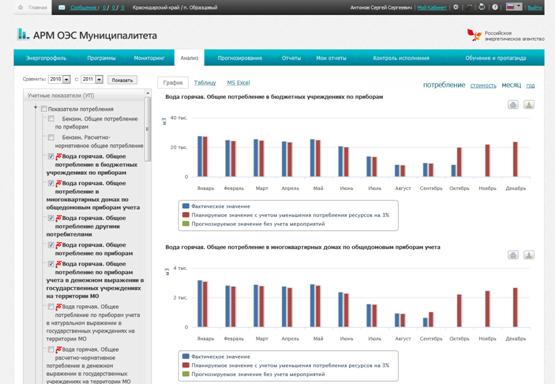
Task: Toggle blue Фактическое значение legend in first chart
Action: tap(216, 206)
